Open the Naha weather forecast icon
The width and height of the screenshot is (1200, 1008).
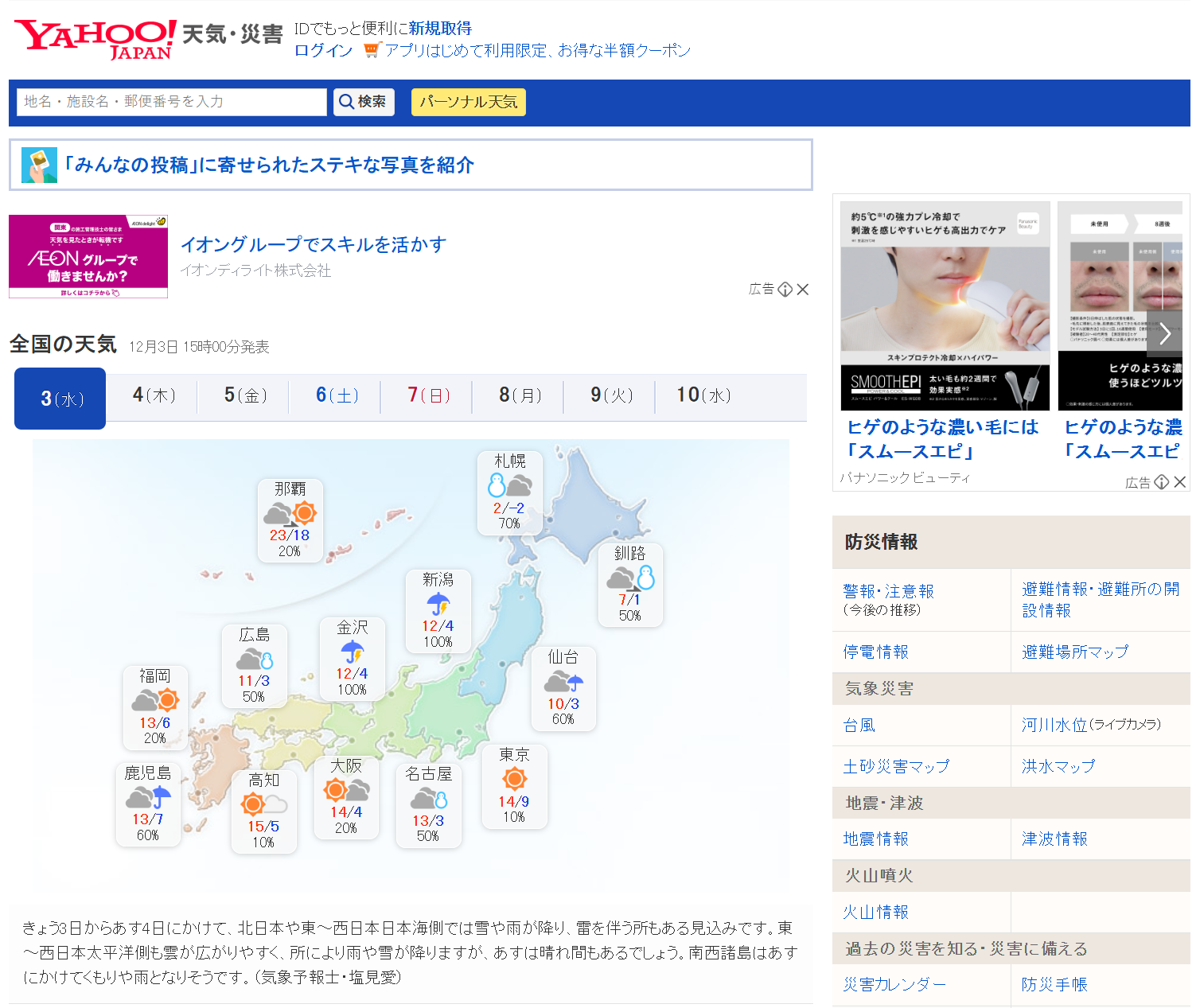(x=290, y=513)
